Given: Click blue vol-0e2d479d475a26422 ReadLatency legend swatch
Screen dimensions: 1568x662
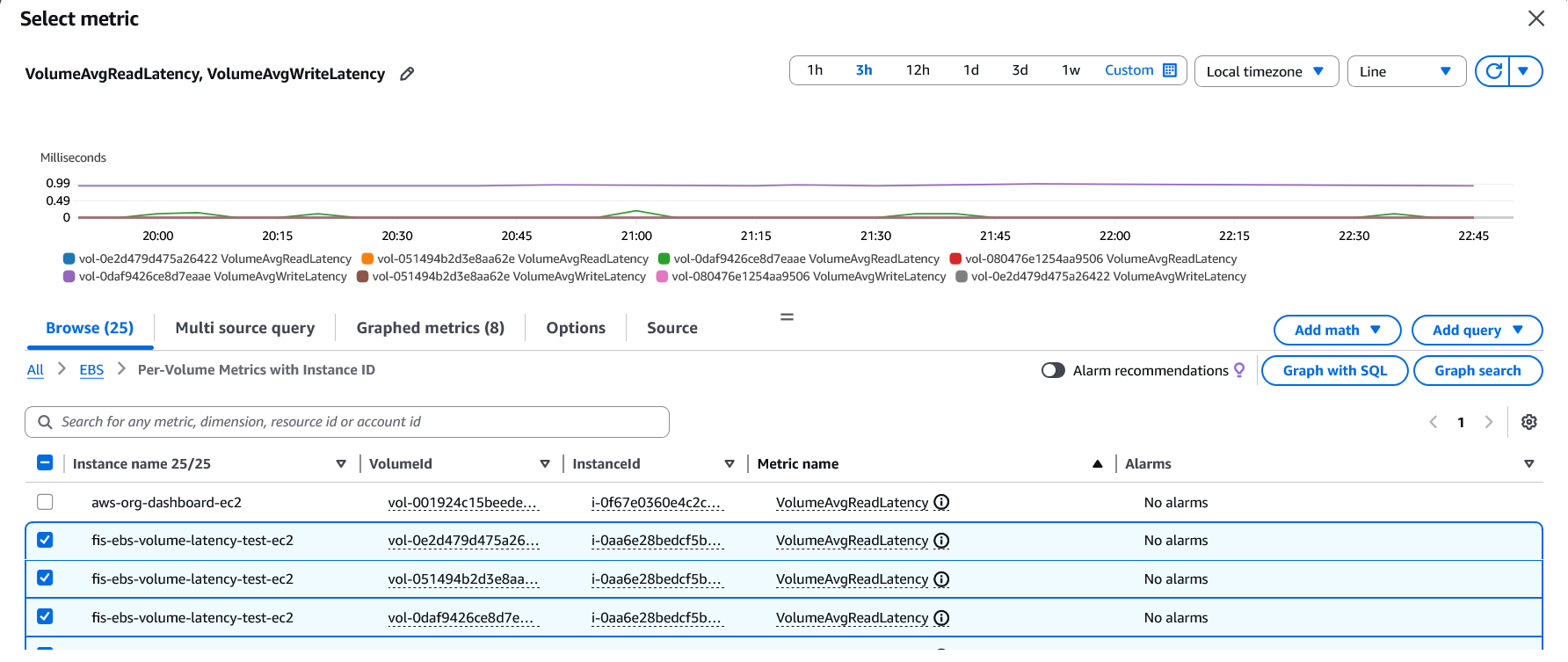Looking at the screenshot, I should click(x=69, y=258).
